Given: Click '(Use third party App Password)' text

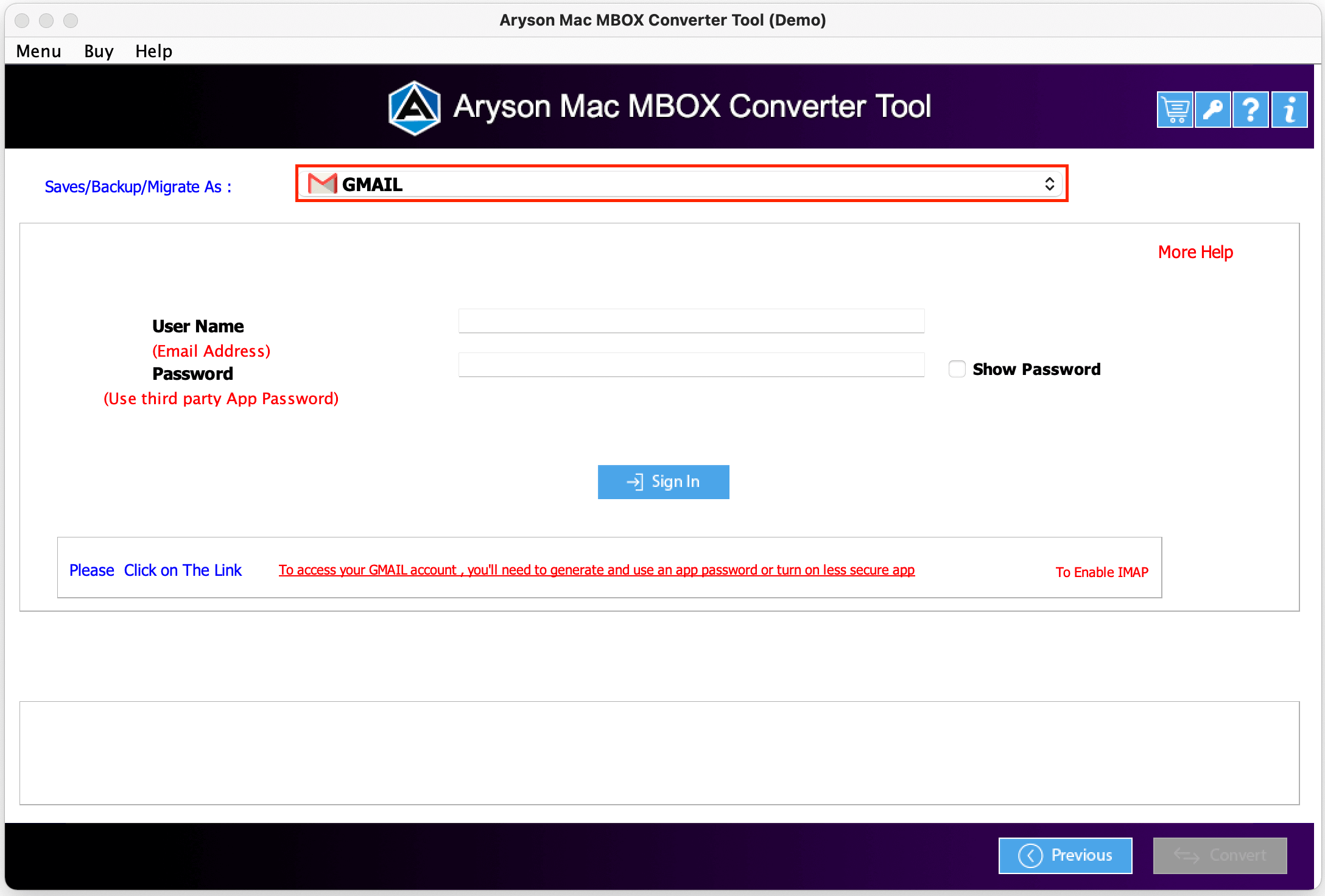Looking at the screenshot, I should (221, 399).
